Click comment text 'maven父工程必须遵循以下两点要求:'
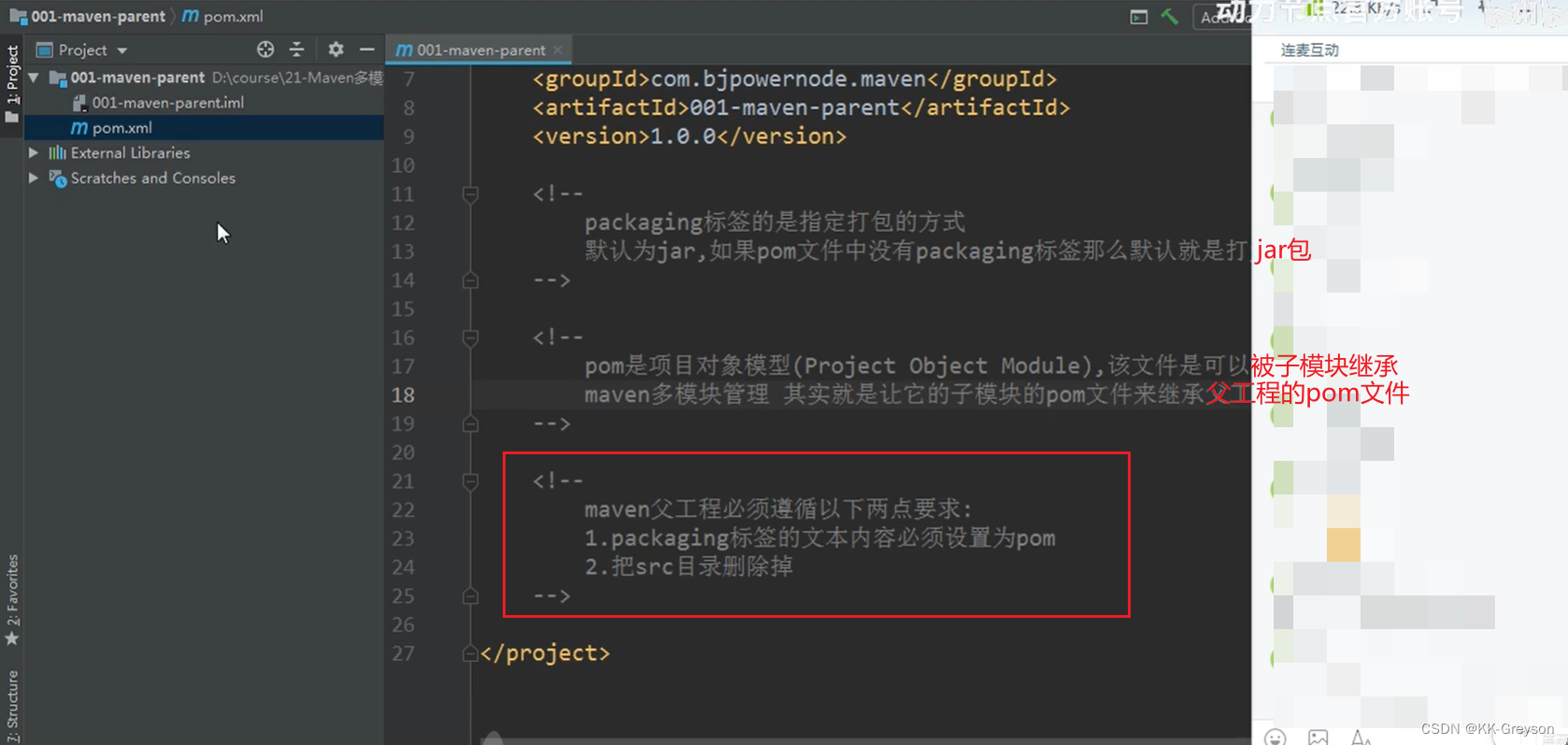Screen dimensions: 1568x745 pos(777,509)
